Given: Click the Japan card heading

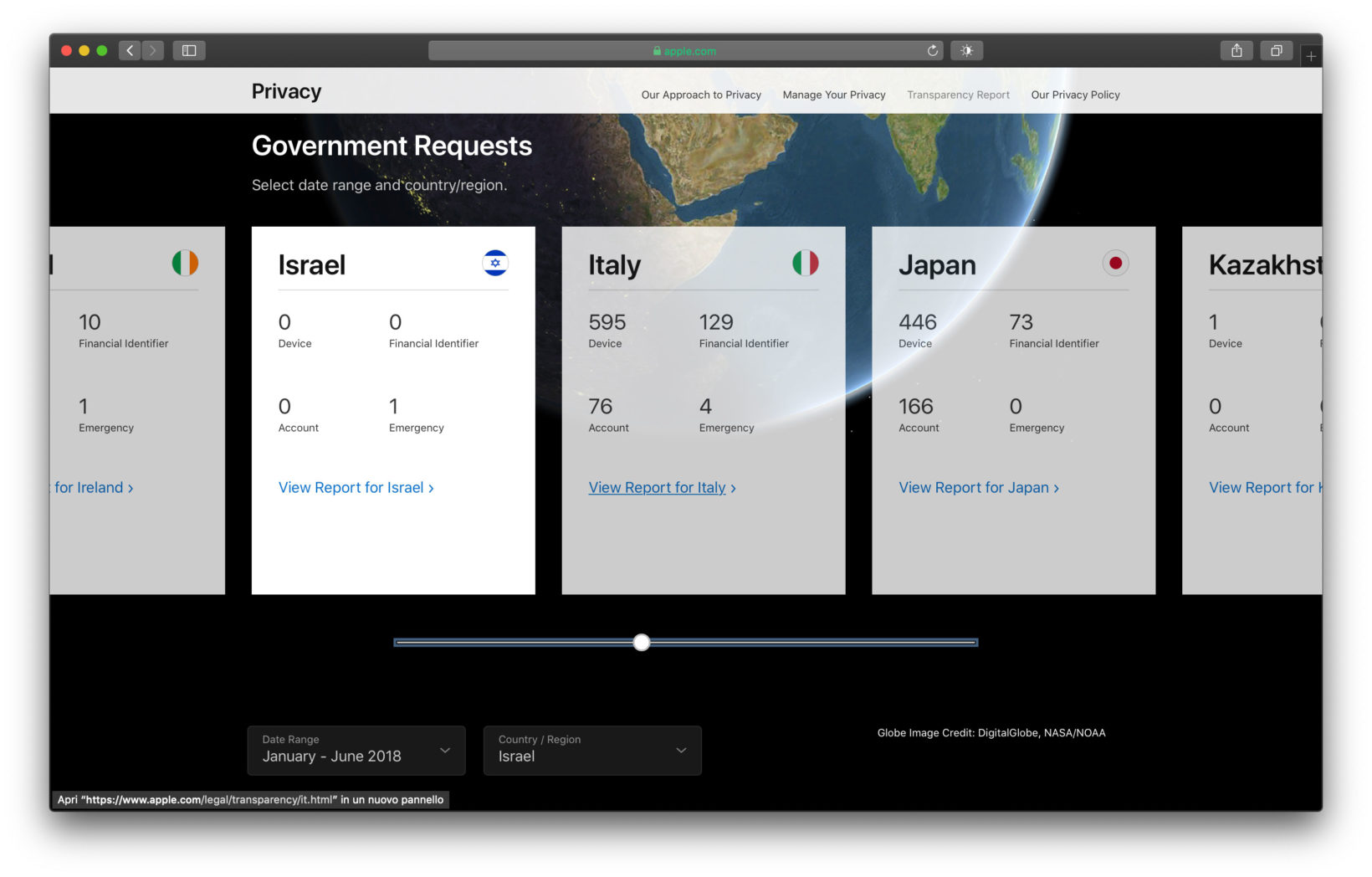Looking at the screenshot, I should (x=938, y=265).
